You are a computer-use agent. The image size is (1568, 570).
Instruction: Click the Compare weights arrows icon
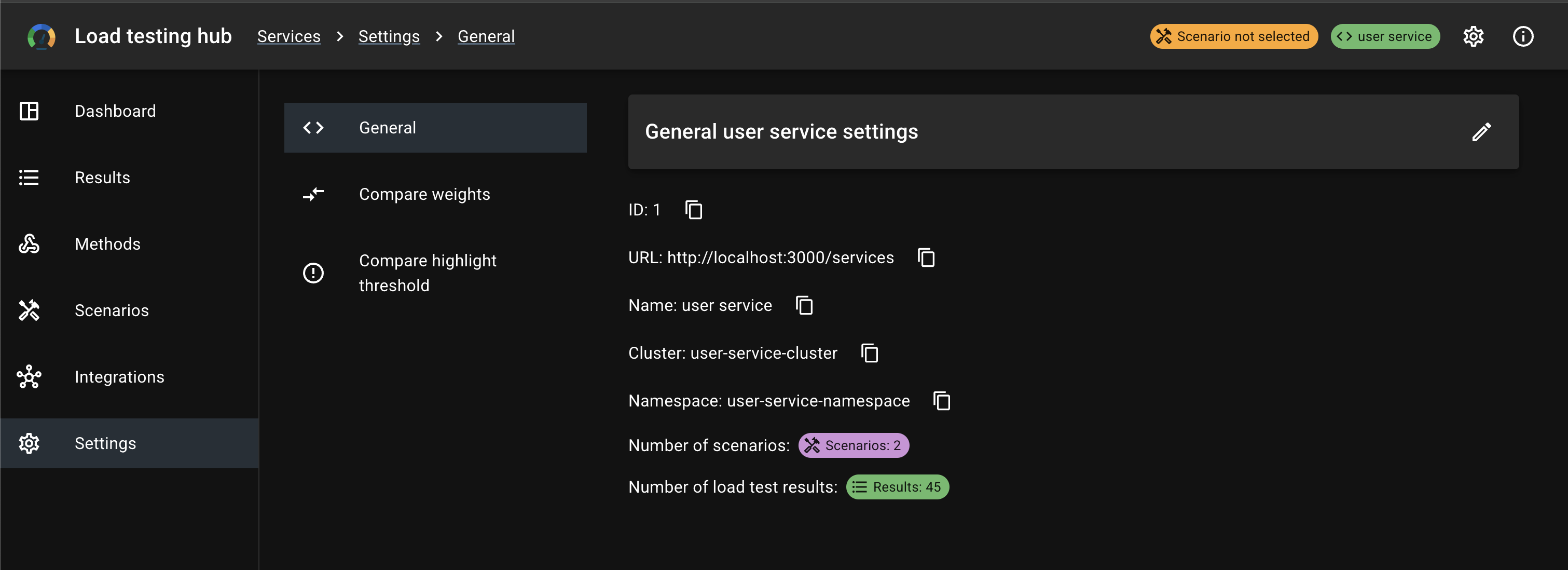(x=313, y=194)
